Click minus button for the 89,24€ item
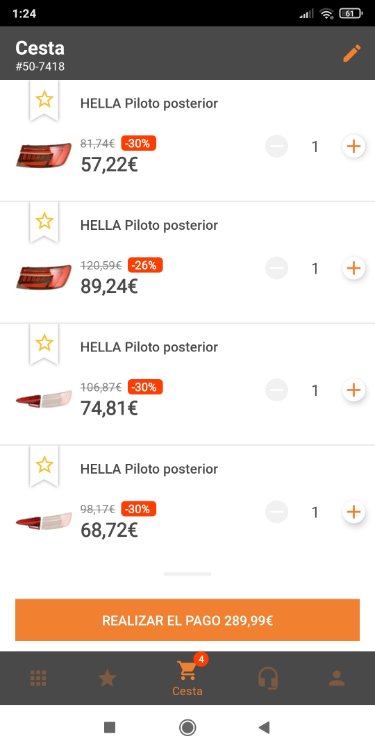The image size is (375, 750). coord(277,268)
